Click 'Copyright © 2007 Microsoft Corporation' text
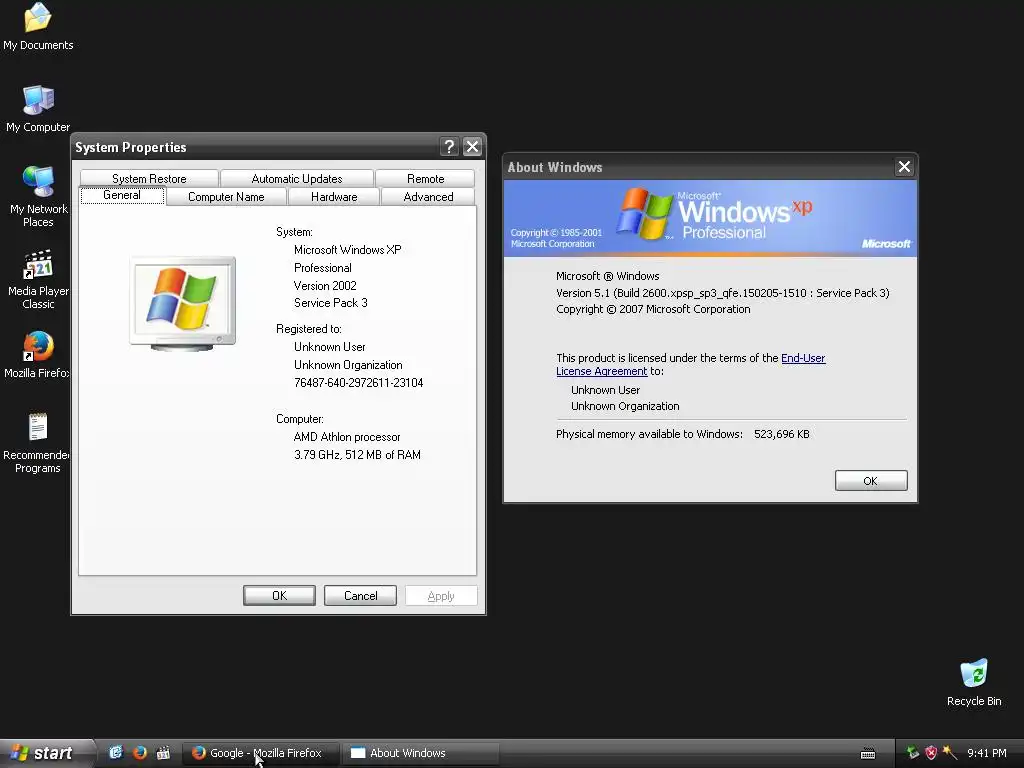Screen dimensions: 1024x768 coord(653,309)
